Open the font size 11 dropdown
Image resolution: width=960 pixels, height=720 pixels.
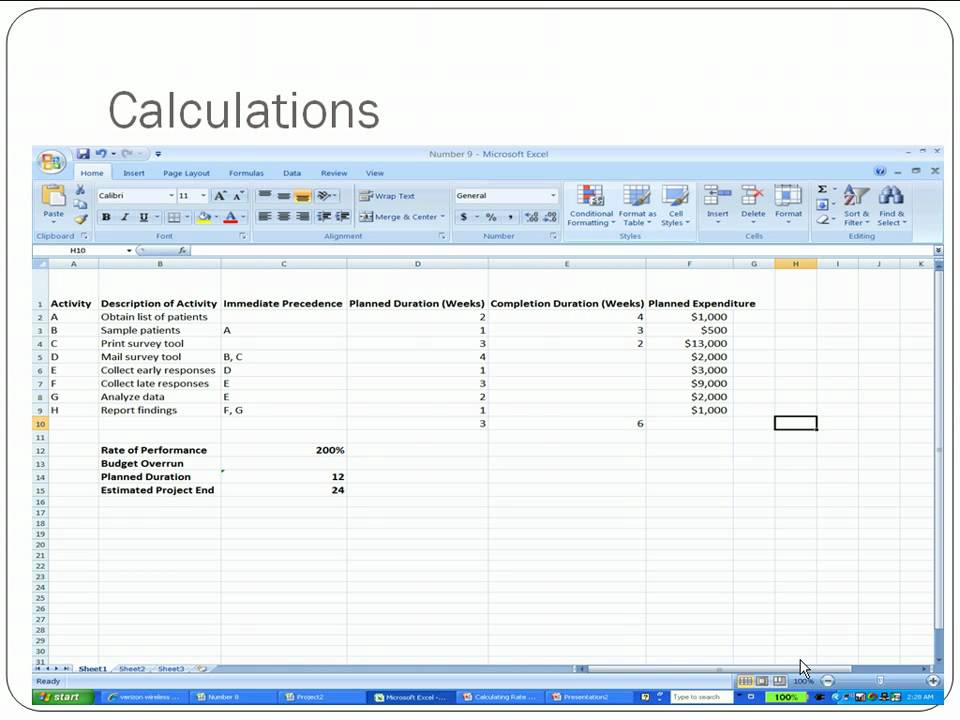[204, 196]
